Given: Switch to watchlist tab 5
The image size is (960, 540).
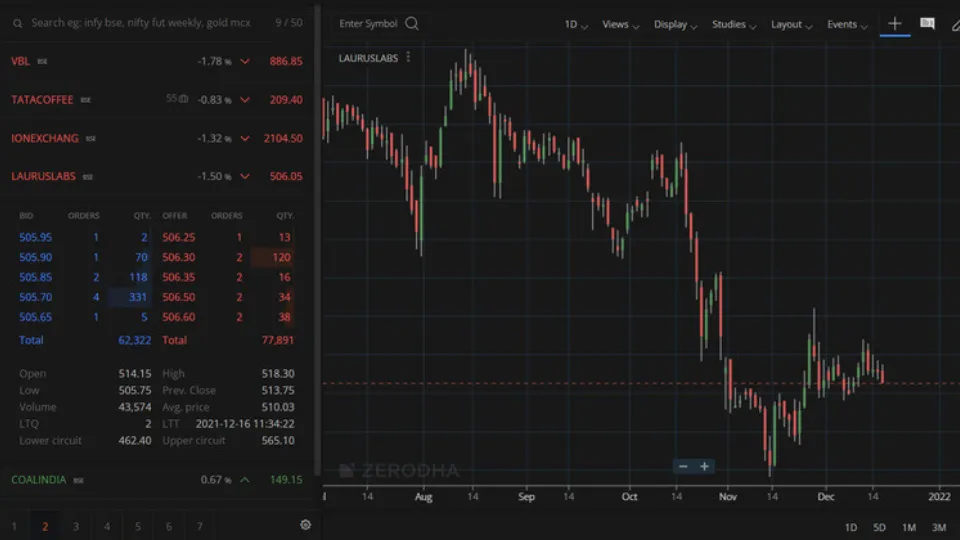Looking at the screenshot, I should 138,527.
